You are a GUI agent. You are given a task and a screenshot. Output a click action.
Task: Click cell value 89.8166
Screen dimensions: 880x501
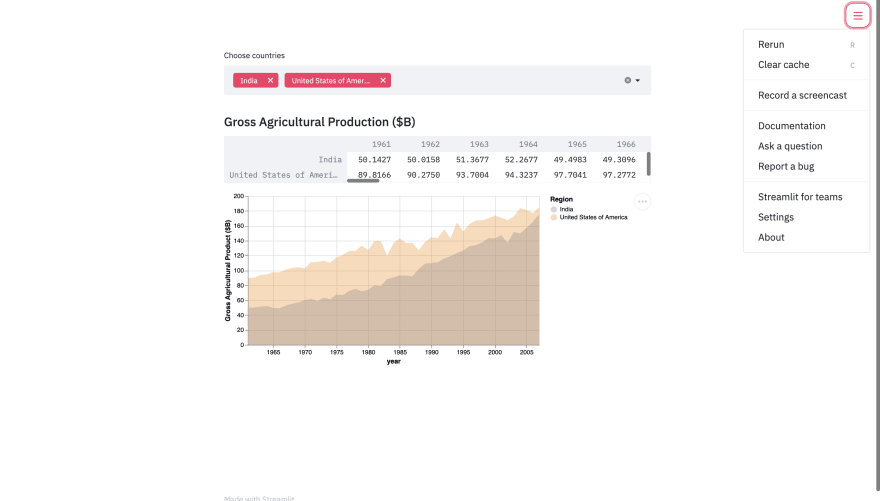[x=374, y=175]
